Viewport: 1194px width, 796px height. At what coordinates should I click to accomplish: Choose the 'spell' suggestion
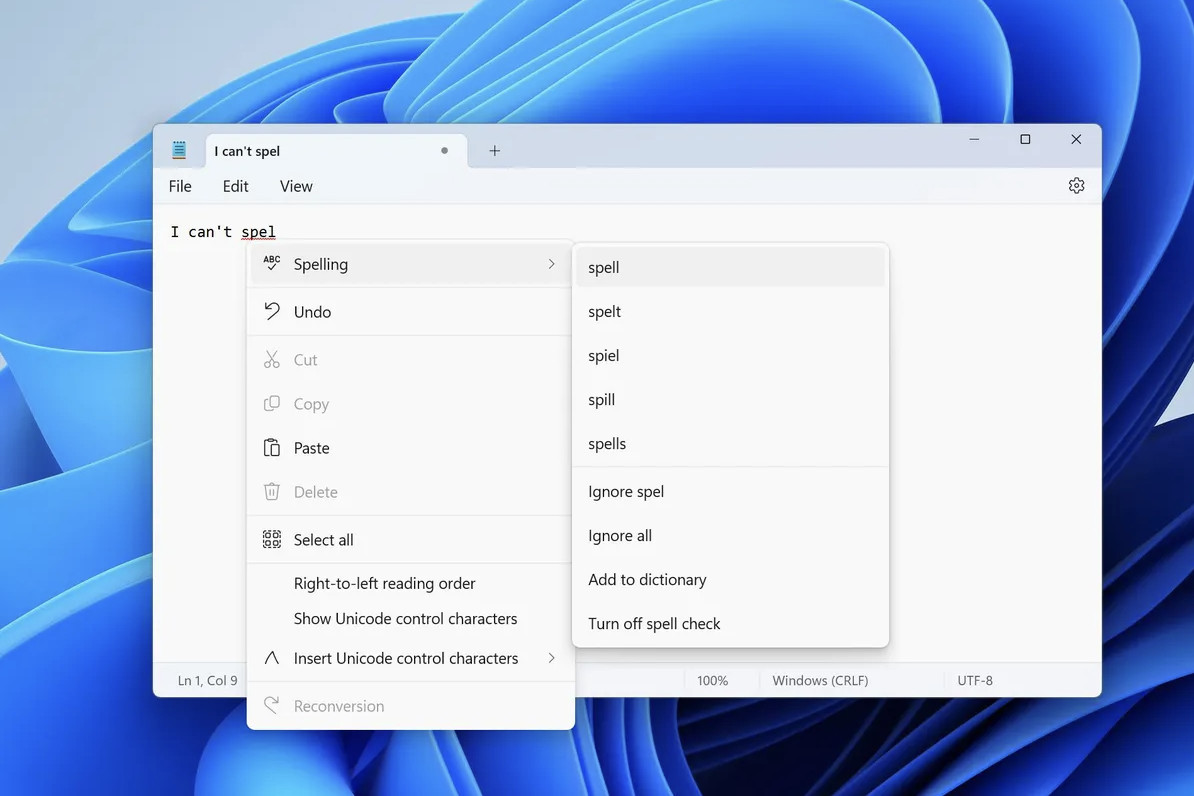coord(604,268)
